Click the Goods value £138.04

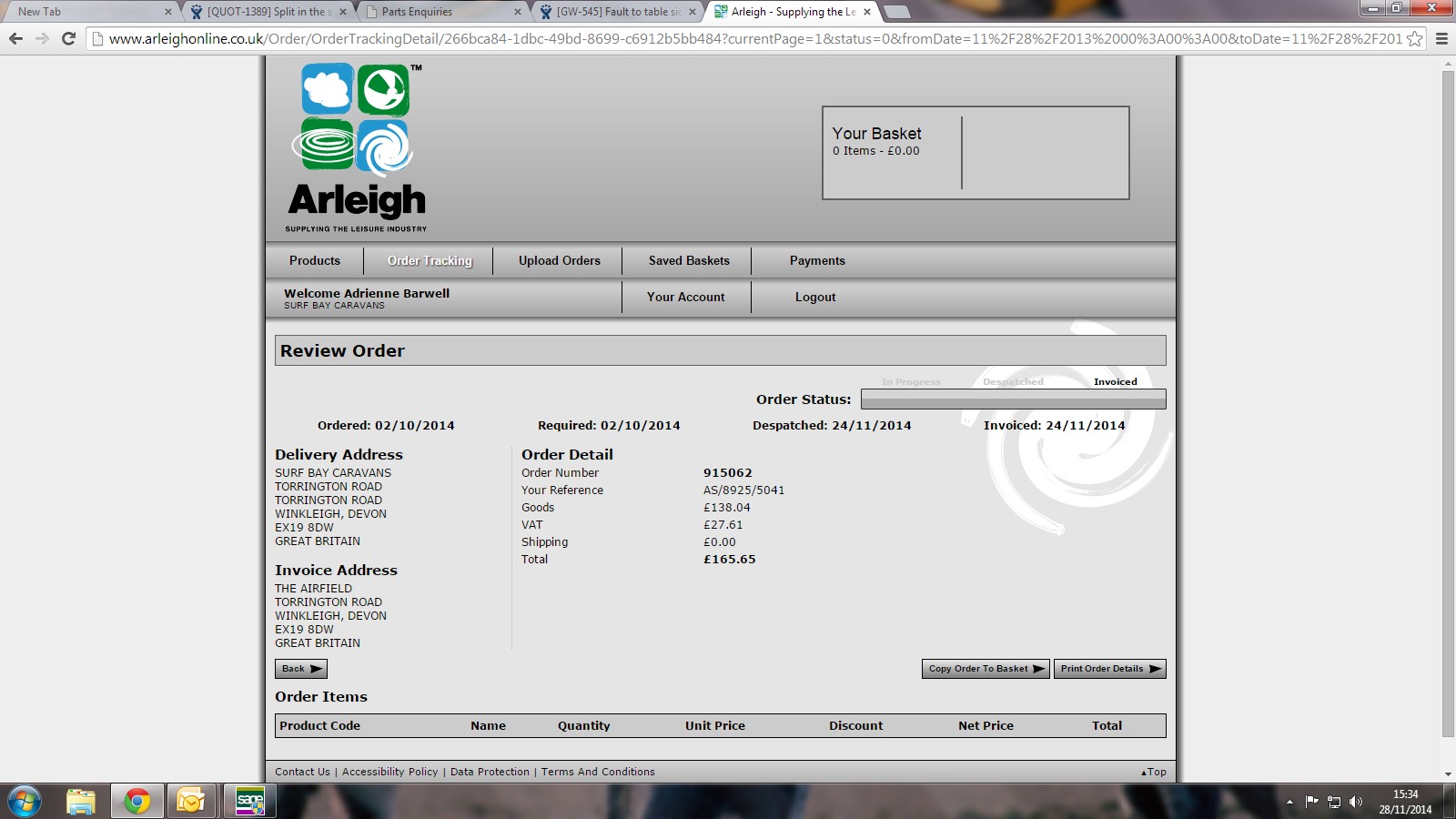tap(727, 507)
